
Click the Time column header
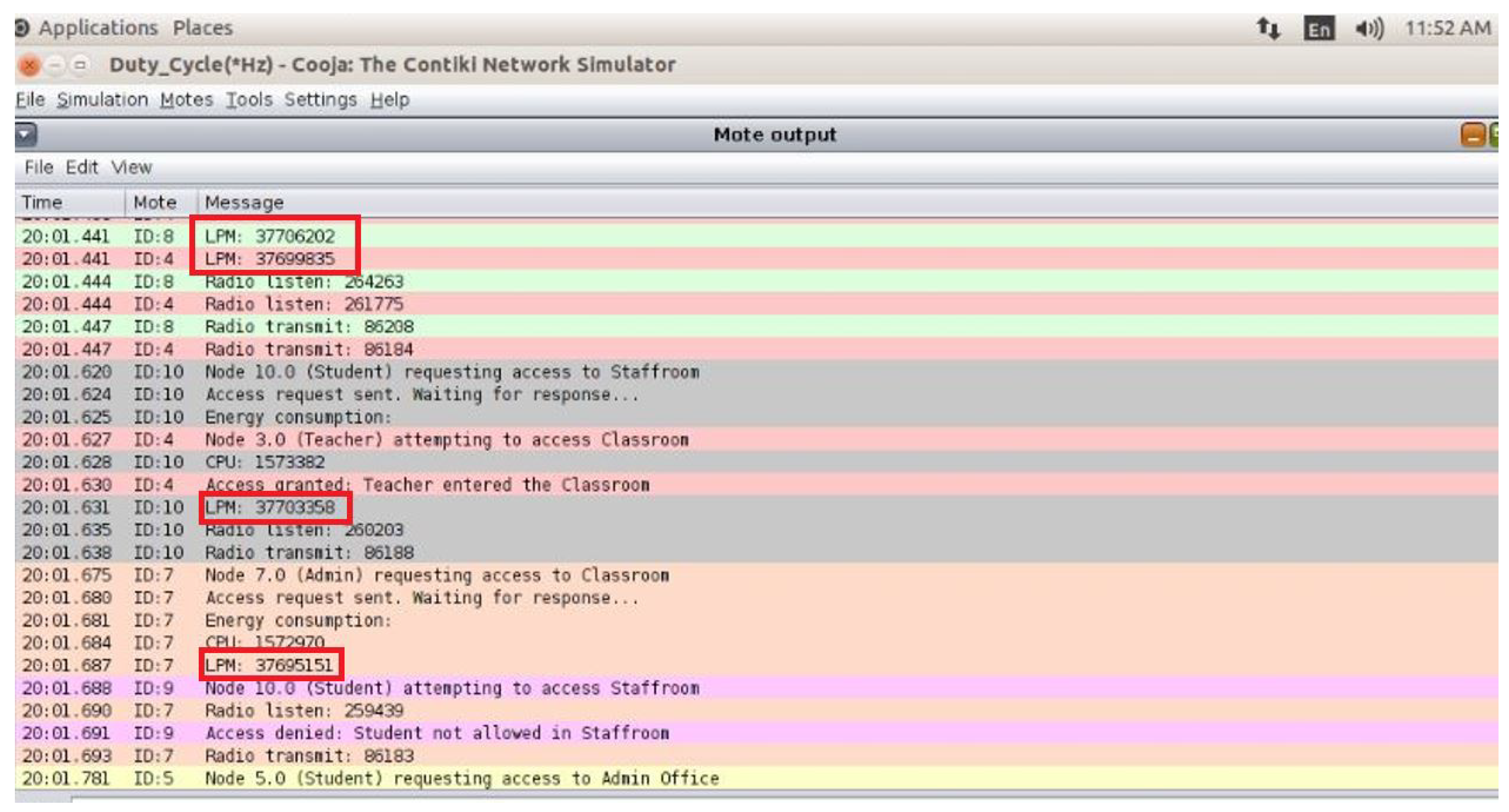42,203
